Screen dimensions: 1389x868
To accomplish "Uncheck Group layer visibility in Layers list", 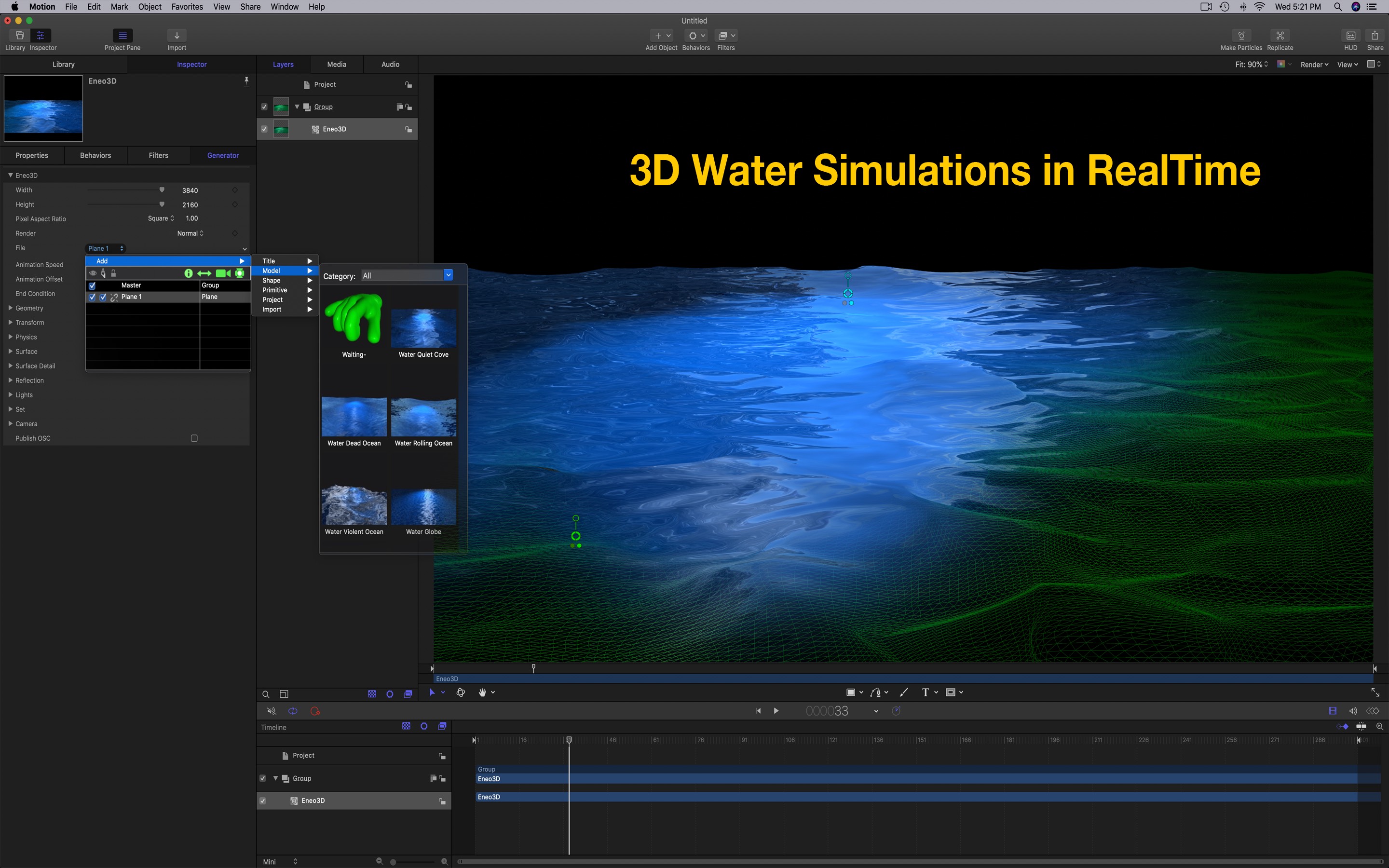I will (x=264, y=107).
